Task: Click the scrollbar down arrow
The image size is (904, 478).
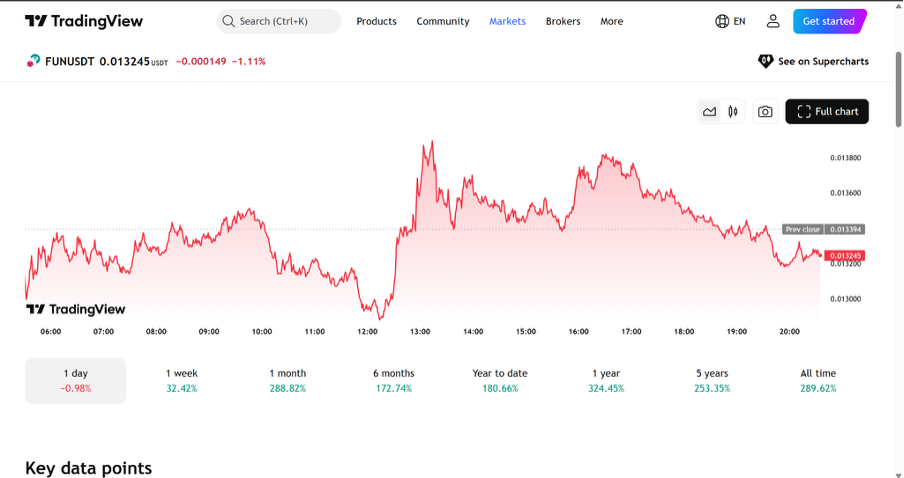Action: pos(898,475)
